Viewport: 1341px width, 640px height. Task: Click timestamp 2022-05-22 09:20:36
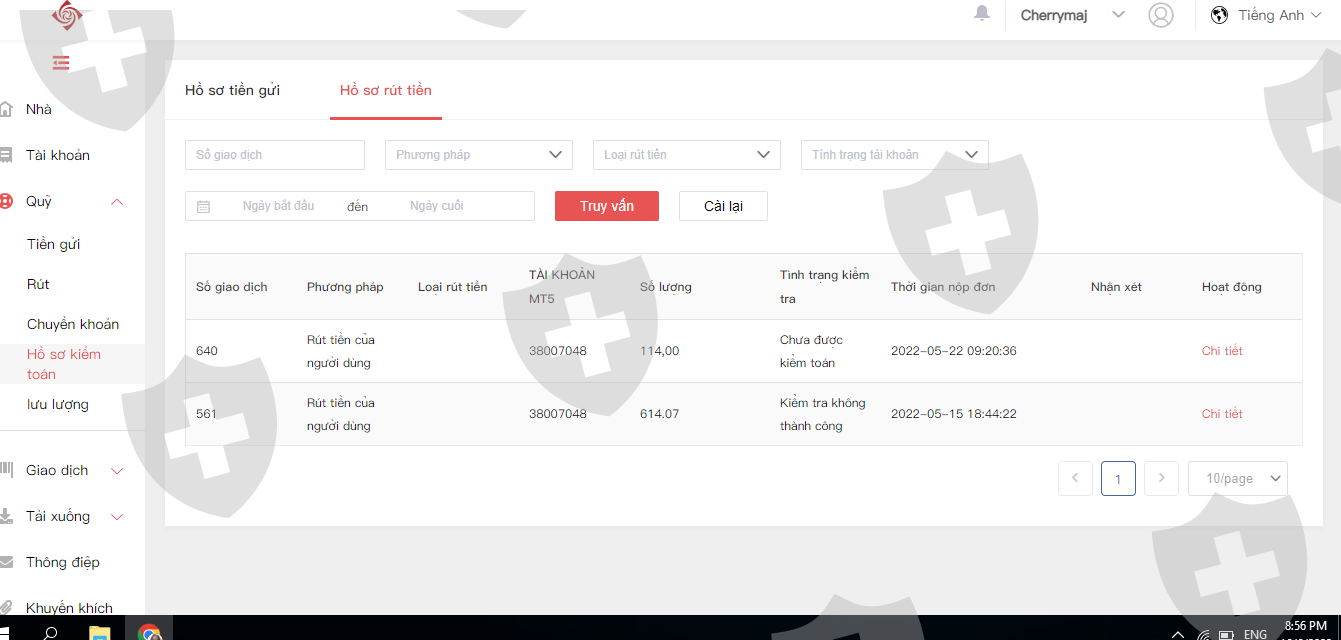(954, 351)
